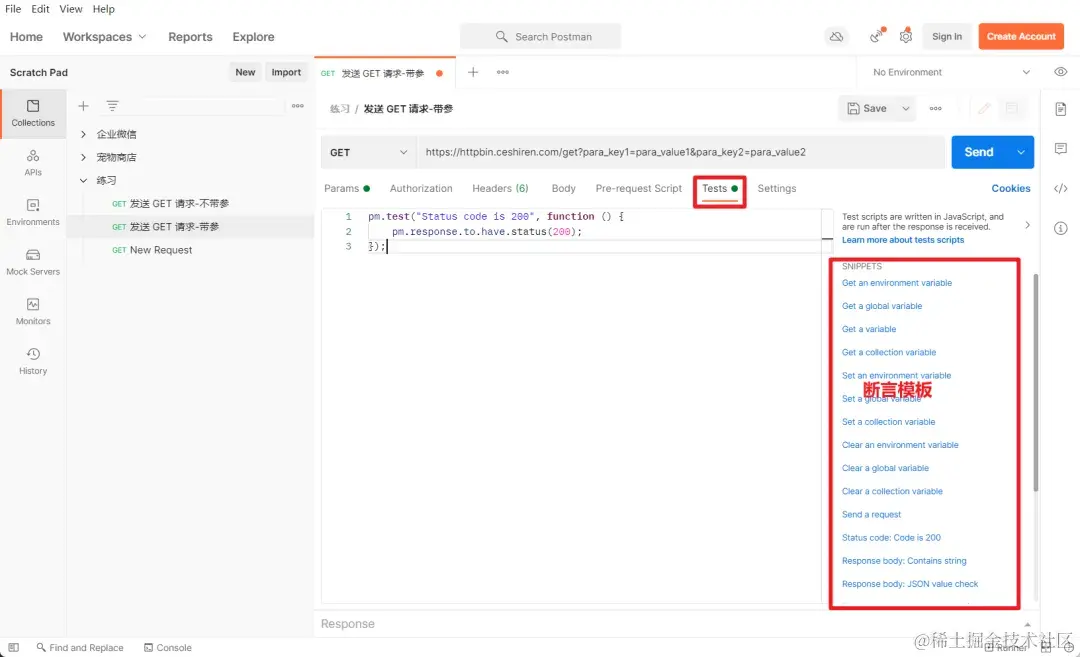The image size is (1080, 657).
Task: Switch to the Settings tab
Action: pos(776,188)
